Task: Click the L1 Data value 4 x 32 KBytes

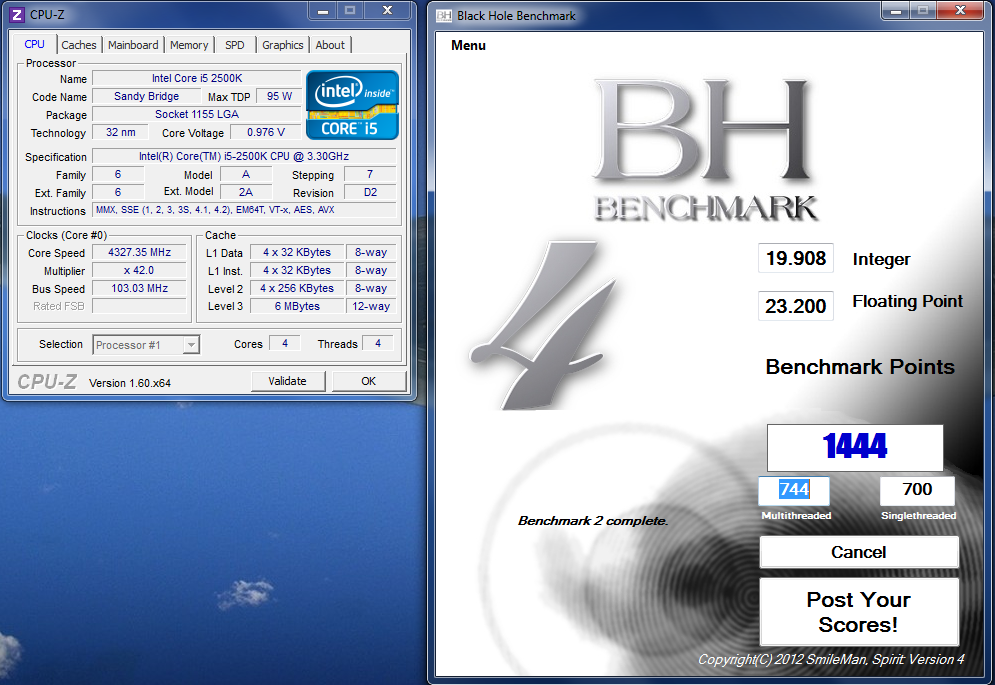Action: click(x=297, y=252)
